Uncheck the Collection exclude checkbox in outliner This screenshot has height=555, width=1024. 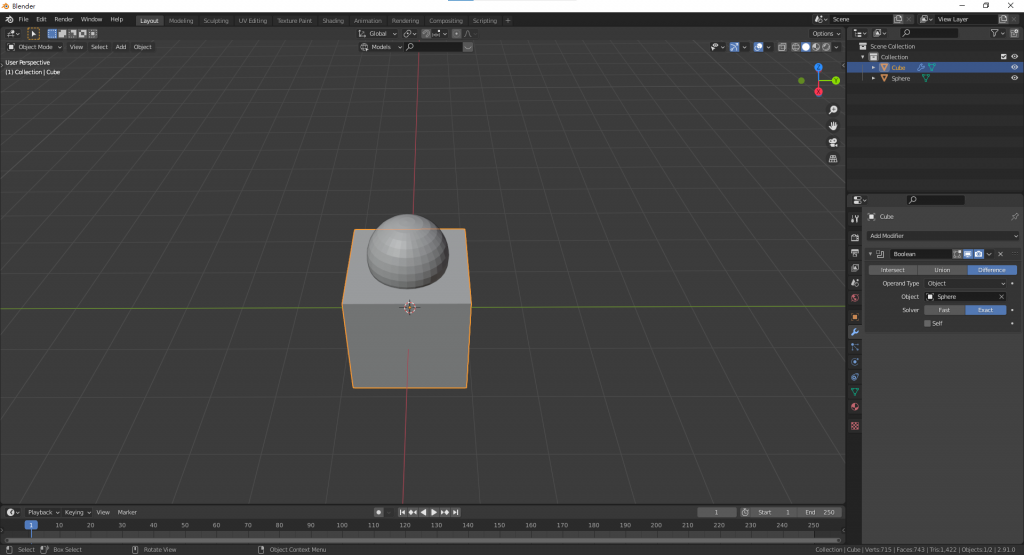click(x=1003, y=57)
